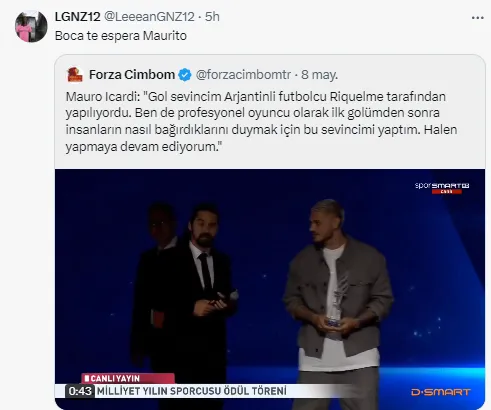Play the award ceremony video
Screen dimensions: 491x410
270,289
